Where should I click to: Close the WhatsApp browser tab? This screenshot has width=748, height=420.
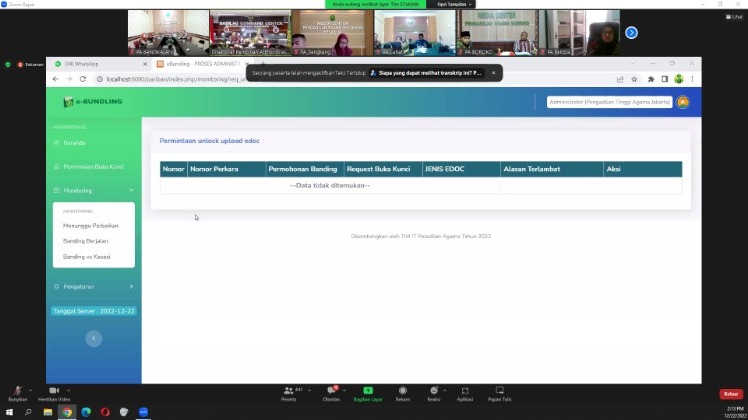145,63
